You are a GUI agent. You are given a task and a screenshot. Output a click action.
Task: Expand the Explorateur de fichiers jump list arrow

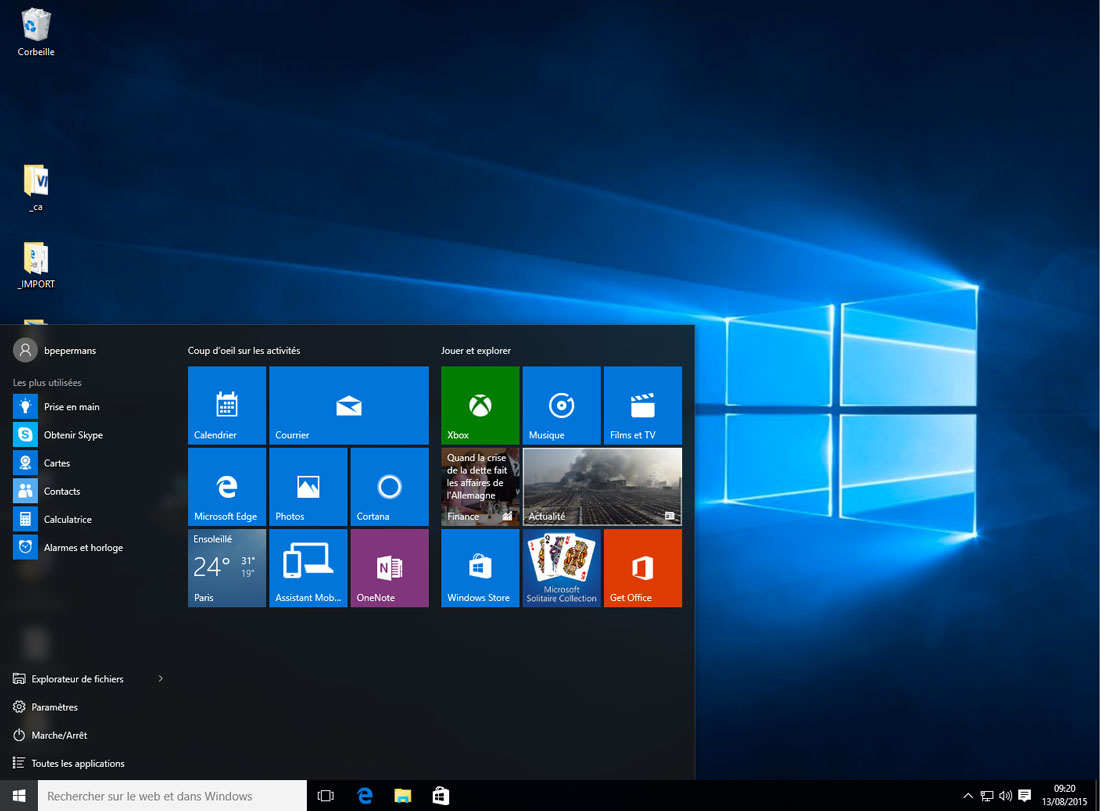pos(161,678)
